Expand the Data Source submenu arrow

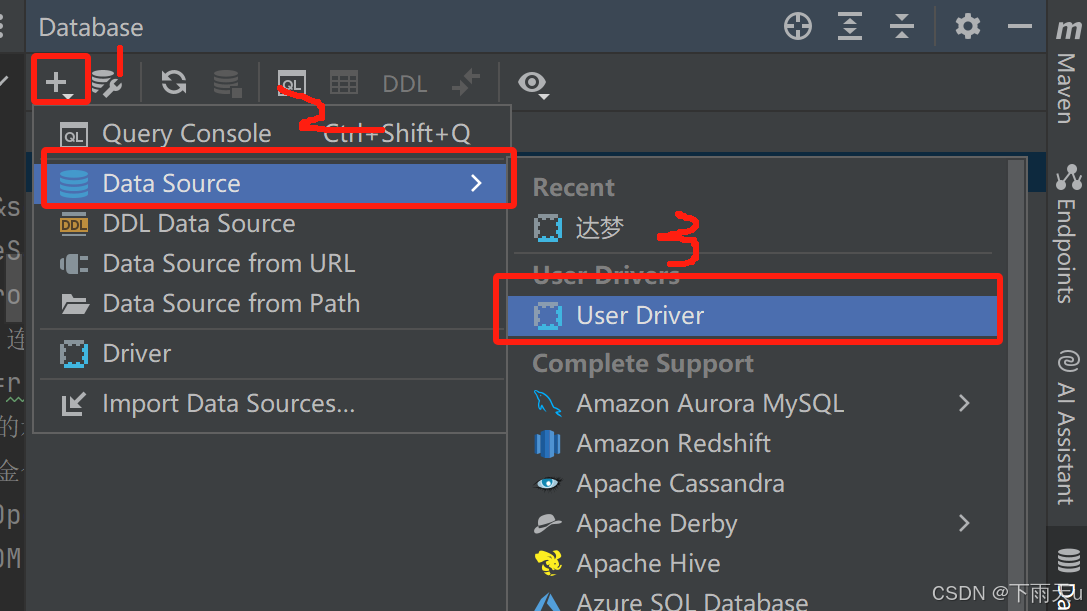click(476, 183)
